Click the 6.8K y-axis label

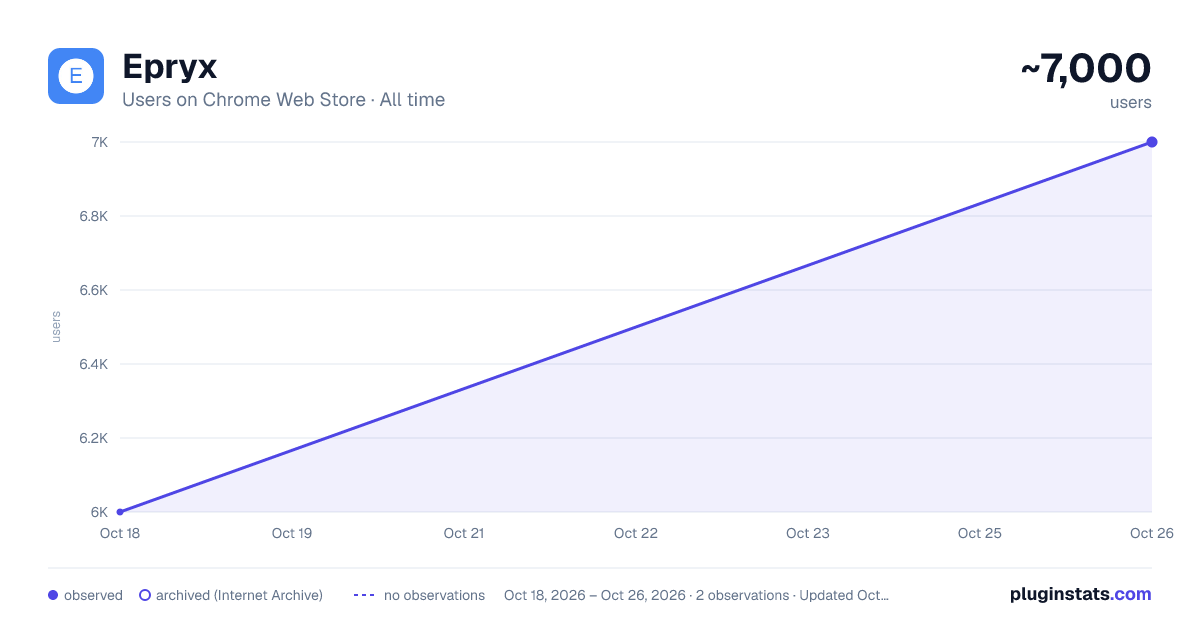[x=93, y=216]
